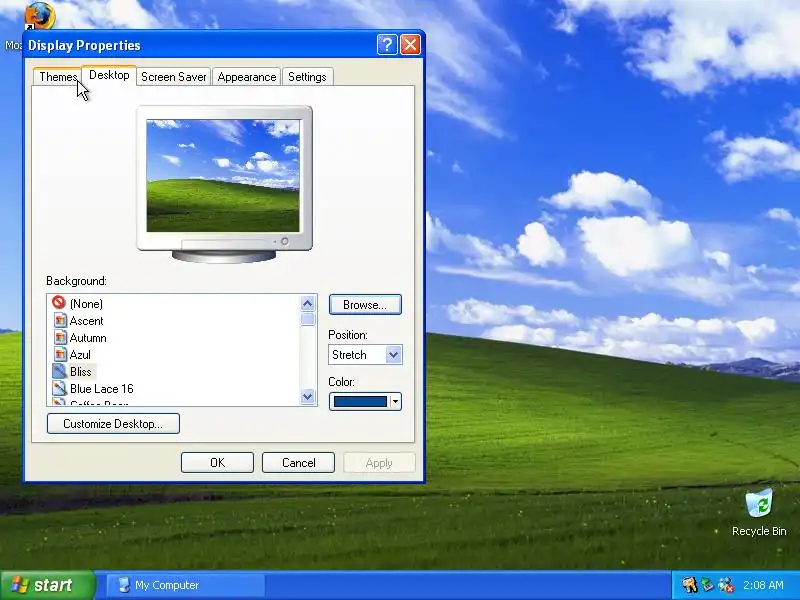
Task: Click the image icon beside Ascent
Action: click(60, 320)
